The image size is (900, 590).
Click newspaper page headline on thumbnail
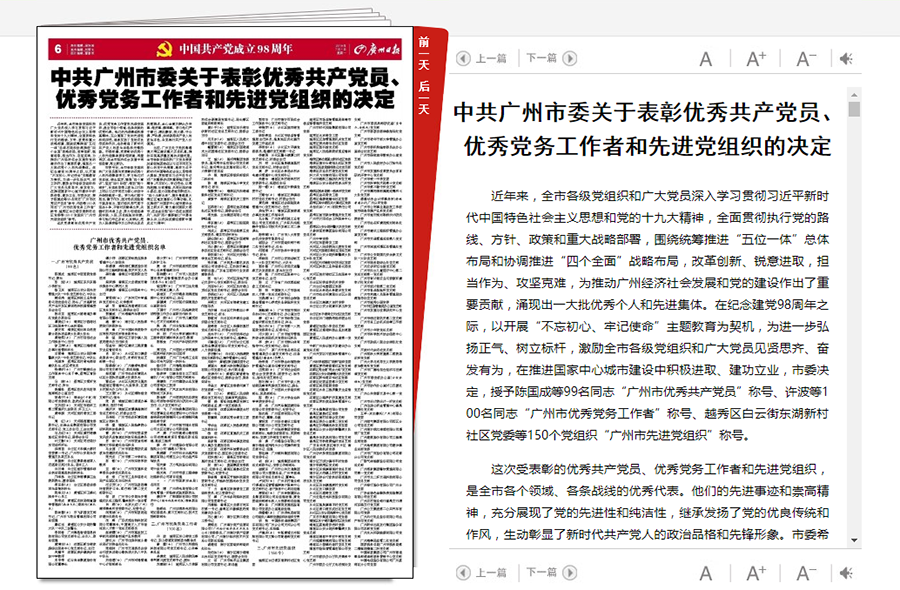pyautogui.click(x=224, y=88)
